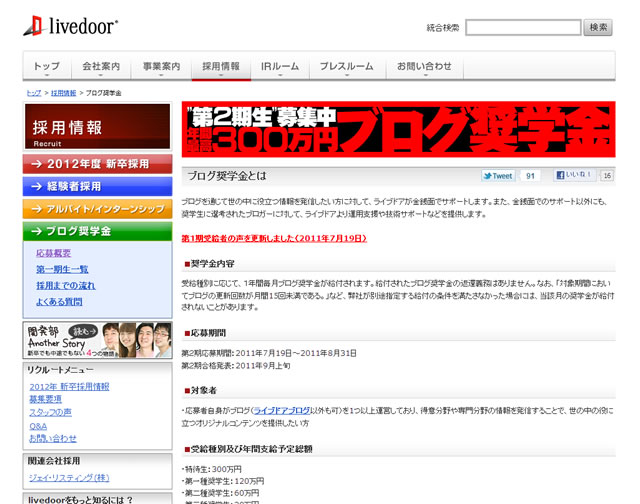The width and height of the screenshot is (640, 504).
Task: Click the スタッフの声 link
Action: [x=50, y=412]
